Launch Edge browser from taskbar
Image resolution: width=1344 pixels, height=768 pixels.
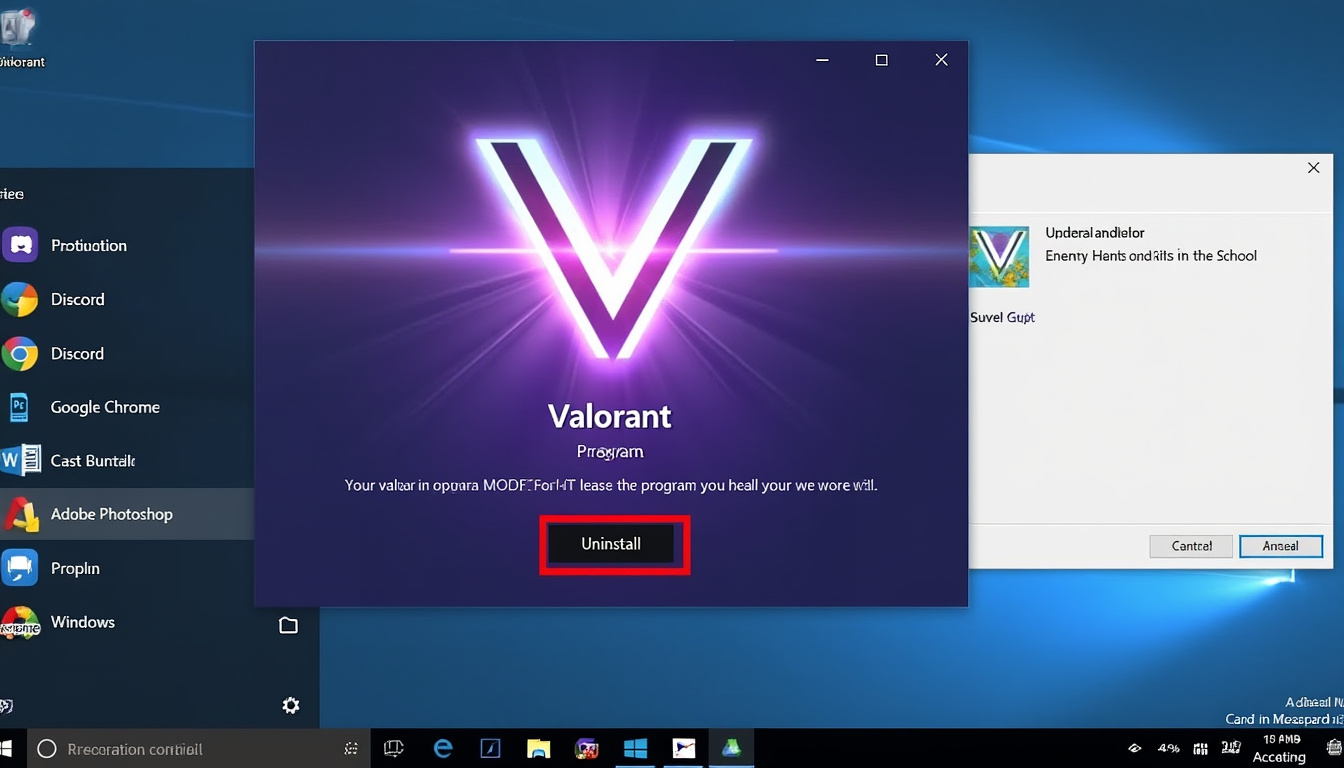(443, 748)
